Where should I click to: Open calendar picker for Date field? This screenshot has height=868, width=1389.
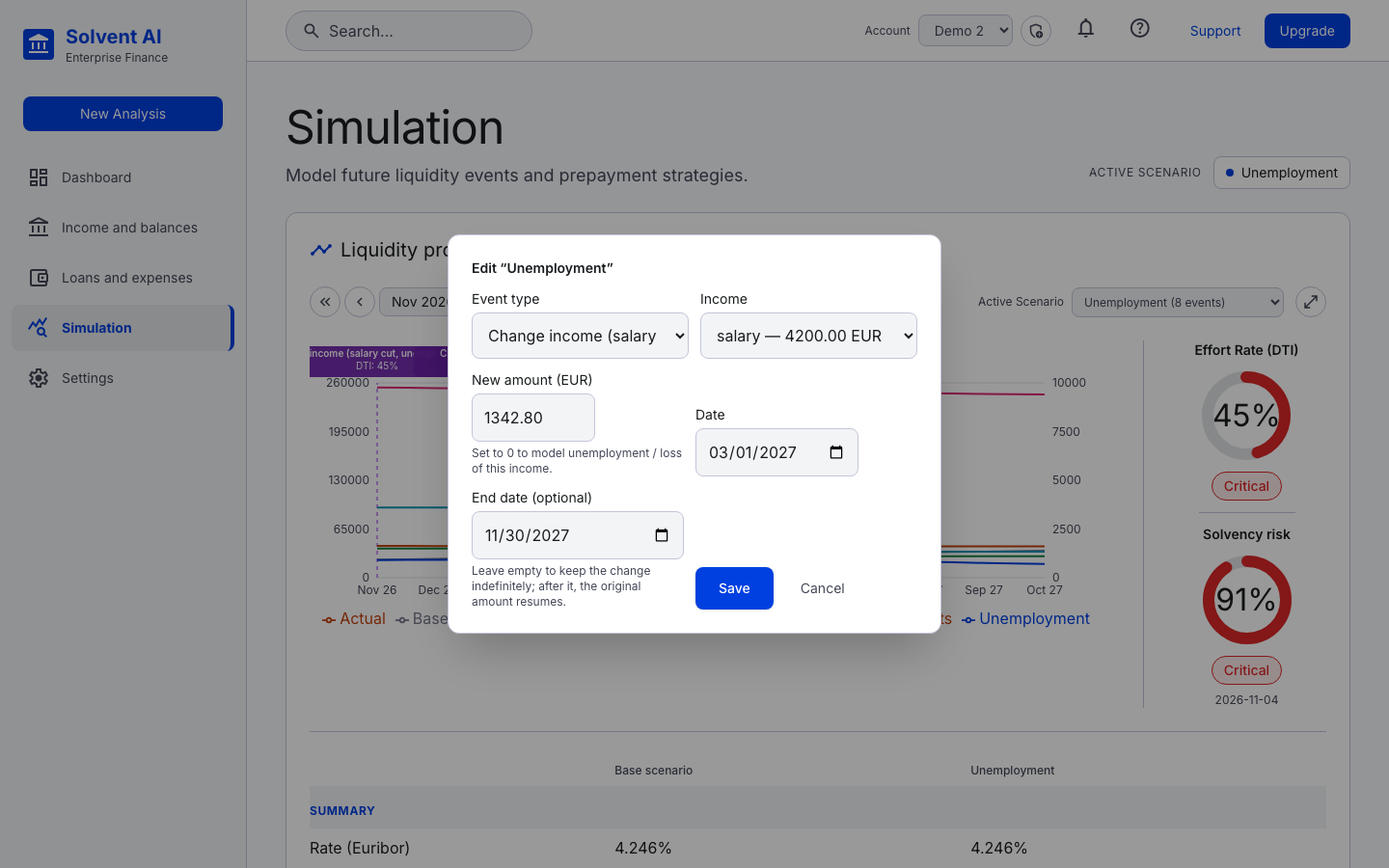[836, 452]
